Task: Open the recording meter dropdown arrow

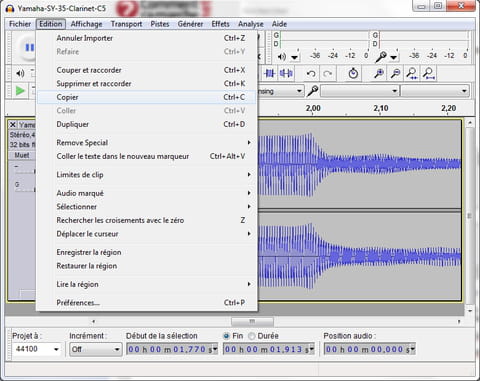Action: tap(394, 57)
